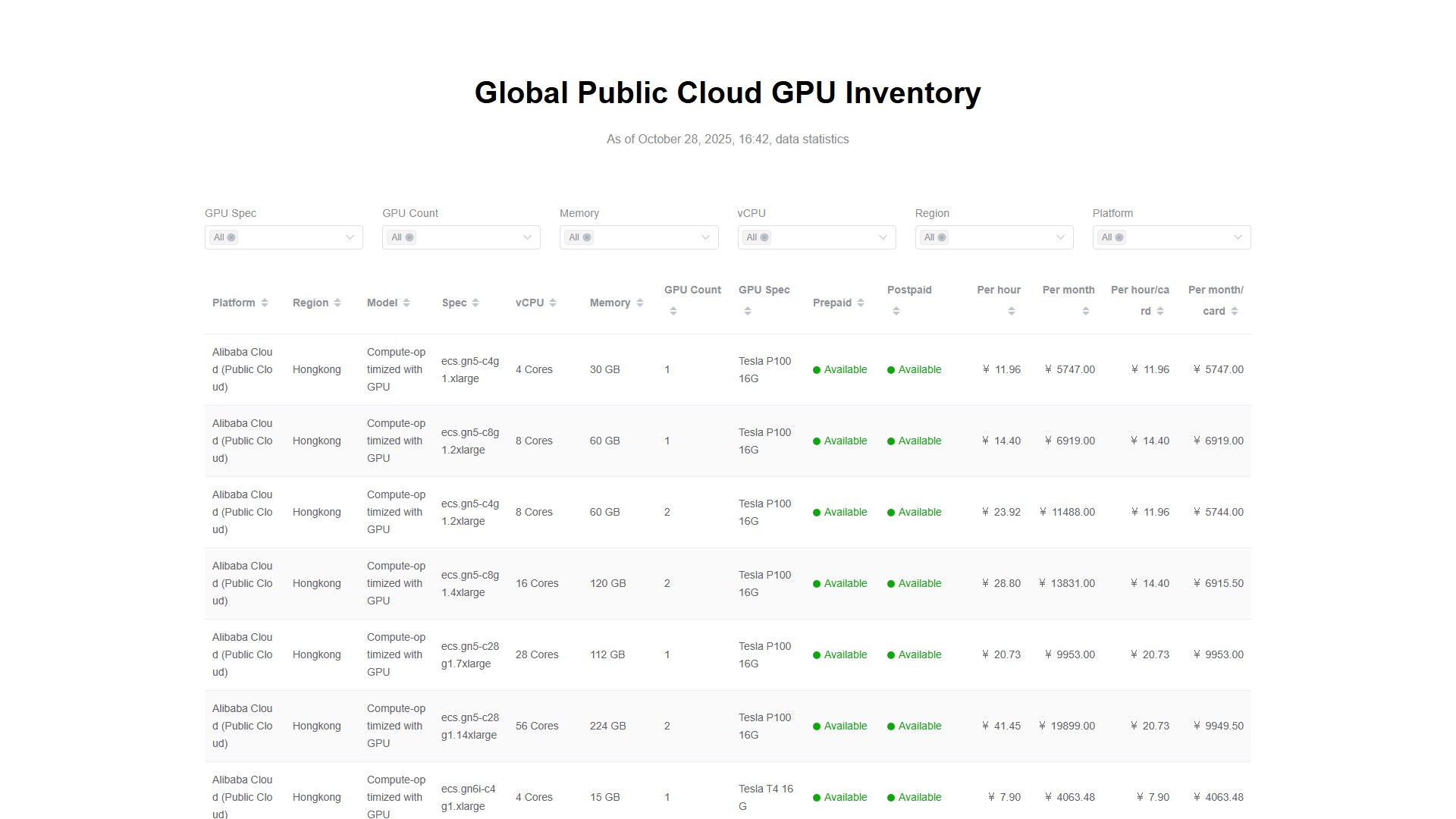Click the Region column sort arrows

337,303
